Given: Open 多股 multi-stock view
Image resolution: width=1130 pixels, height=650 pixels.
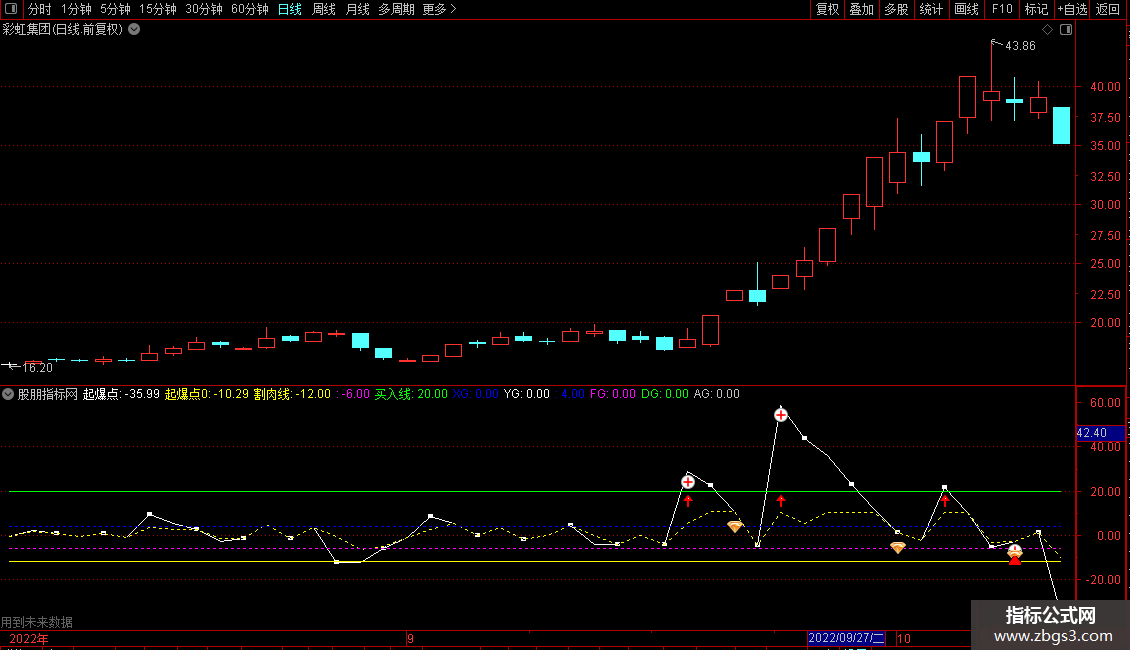Looking at the screenshot, I should coord(896,9).
